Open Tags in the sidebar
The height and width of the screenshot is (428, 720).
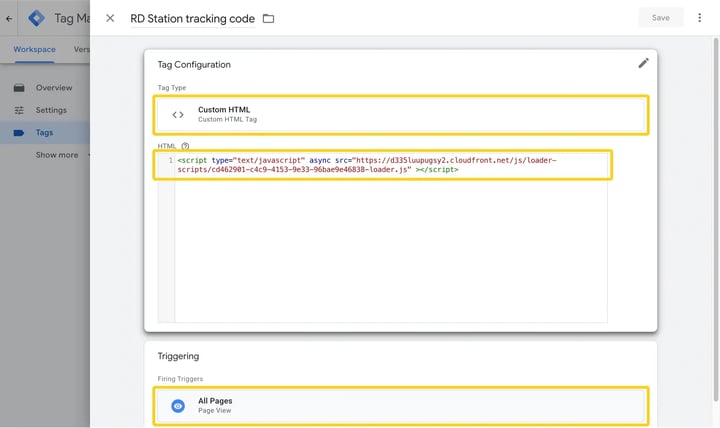click(45, 133)
